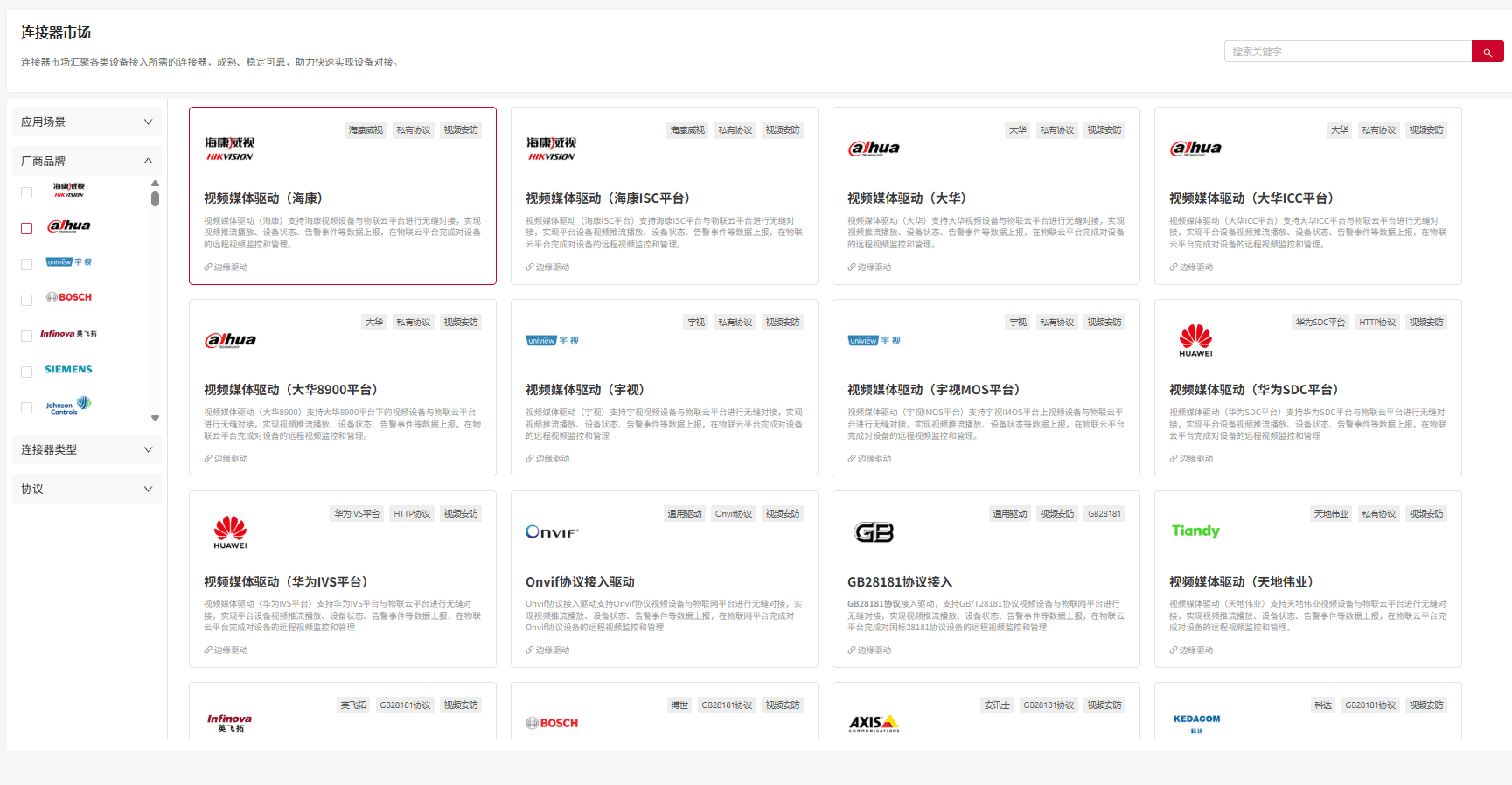Enable the Uniview brand filter checkbox
The image size is (1512, 785).
26,264
